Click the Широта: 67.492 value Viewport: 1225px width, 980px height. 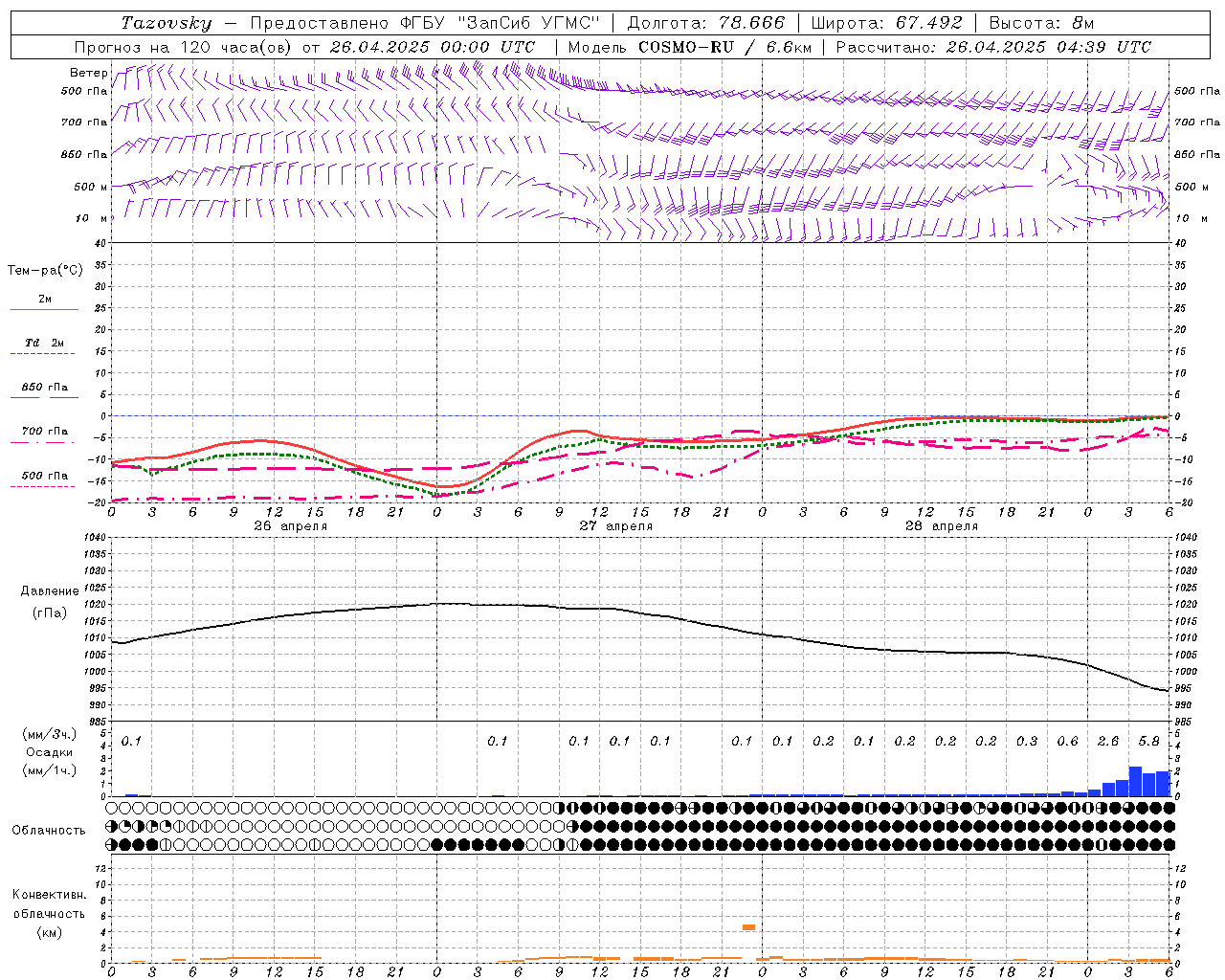point(886,23)
